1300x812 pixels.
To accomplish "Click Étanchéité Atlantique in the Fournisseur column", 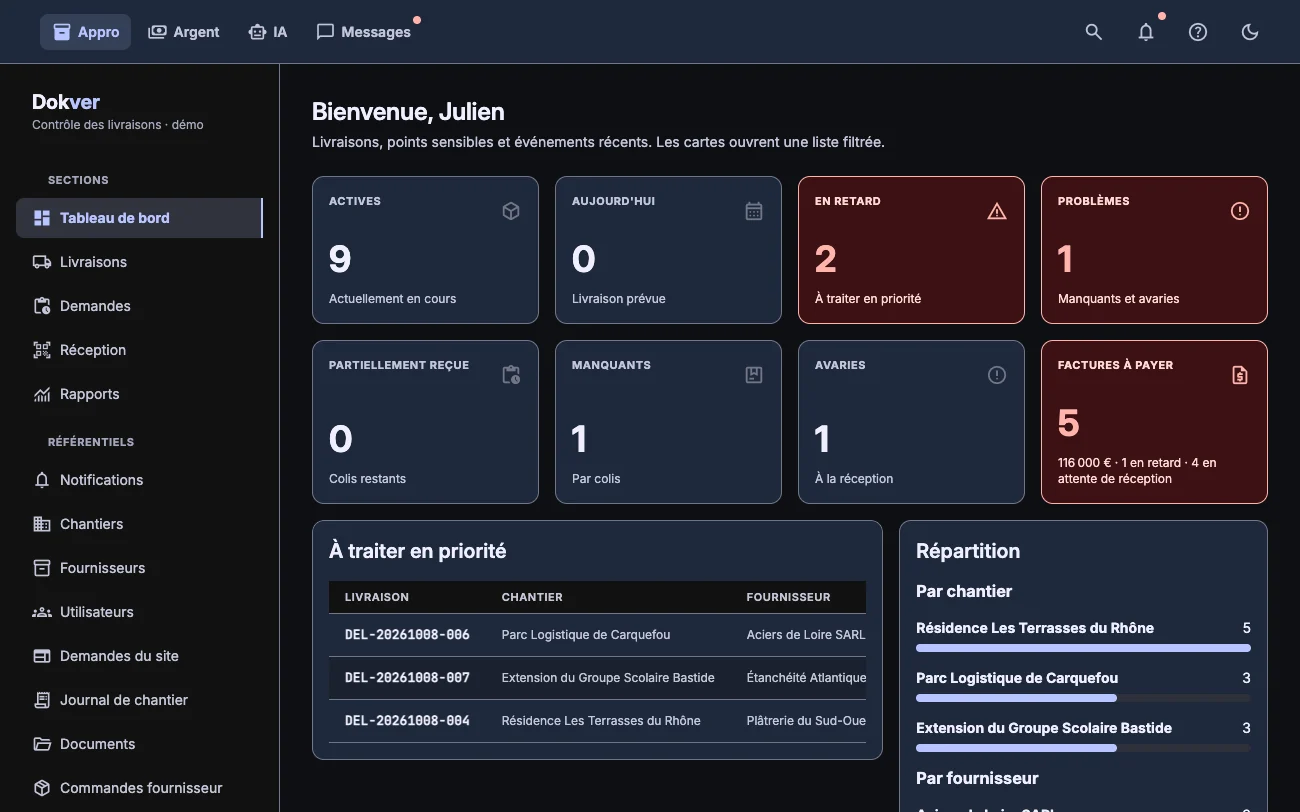I will [x=806, y=678].
